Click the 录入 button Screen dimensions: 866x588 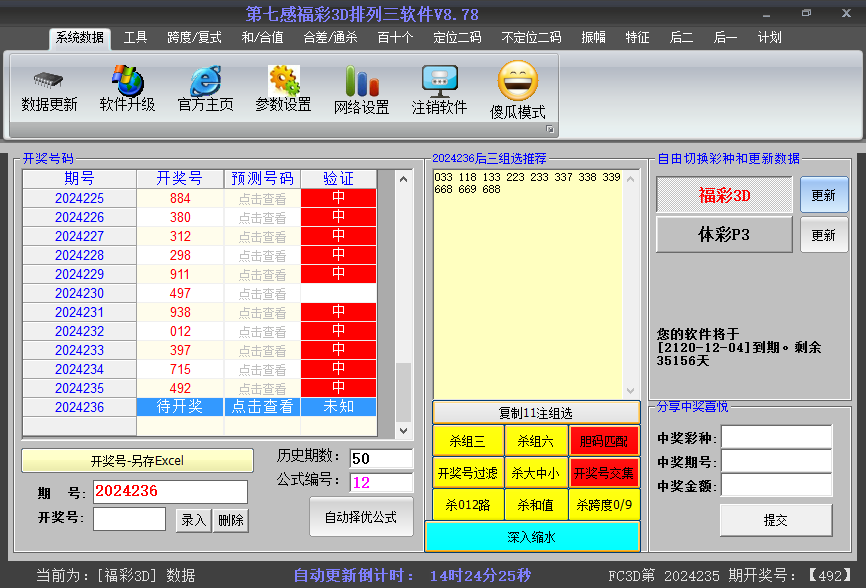(193, 520)
